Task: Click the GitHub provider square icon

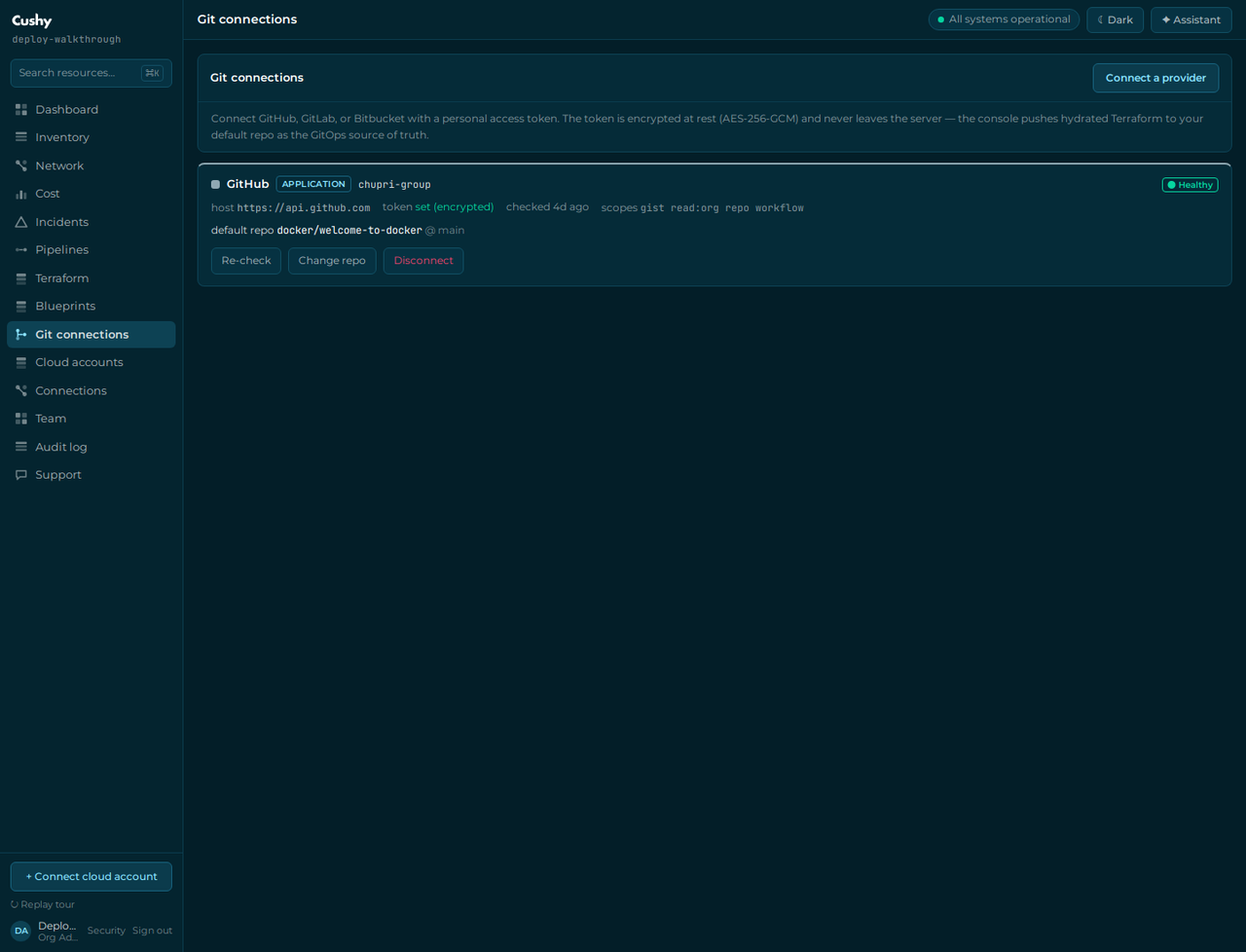Action: (215, 184)
